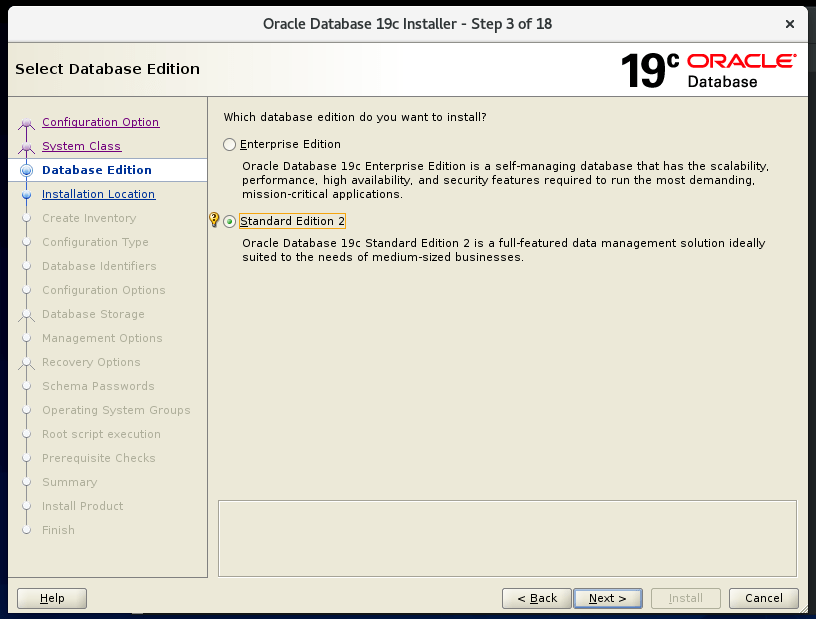The width and height of the screenshot is (816, 619).
Task: Click the Summary step label
Action: [70, 481]
